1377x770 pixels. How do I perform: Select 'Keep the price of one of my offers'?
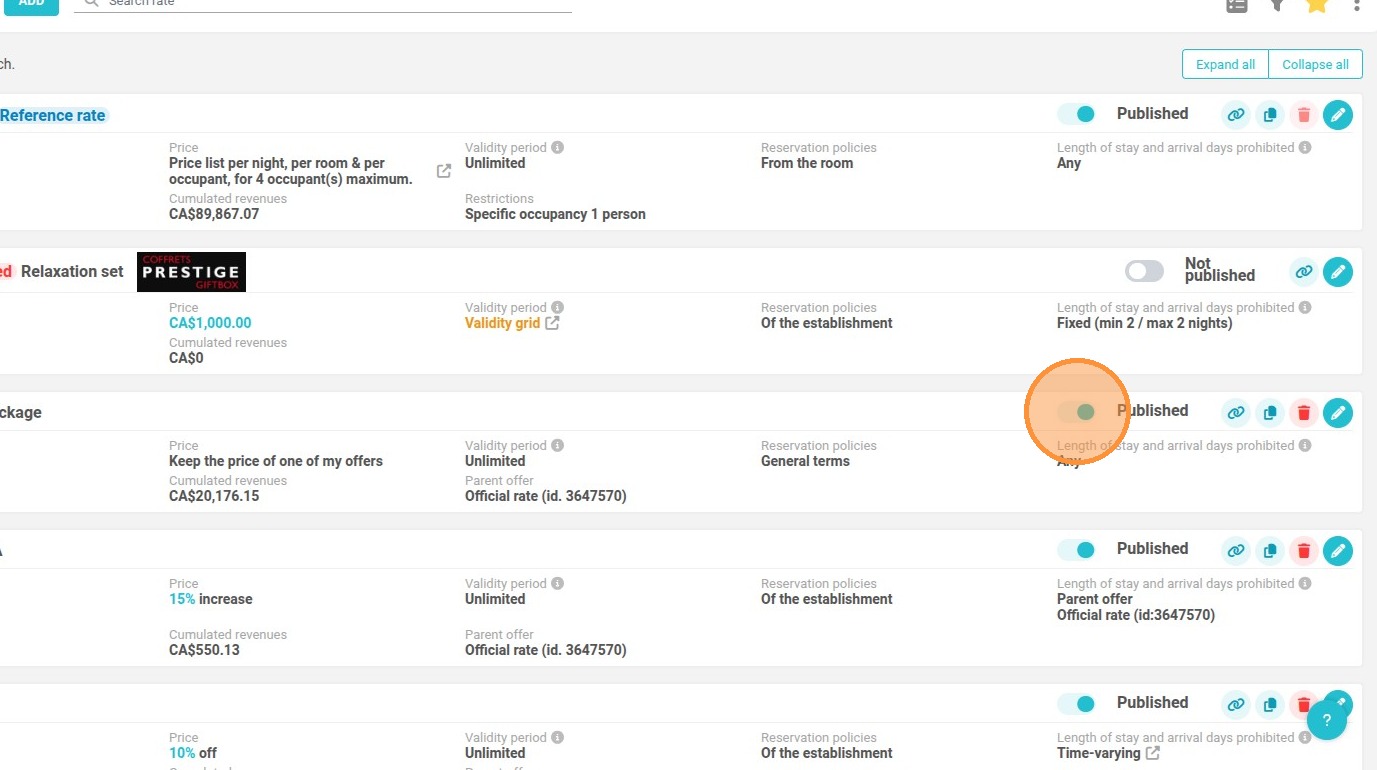tap(276, 461)
